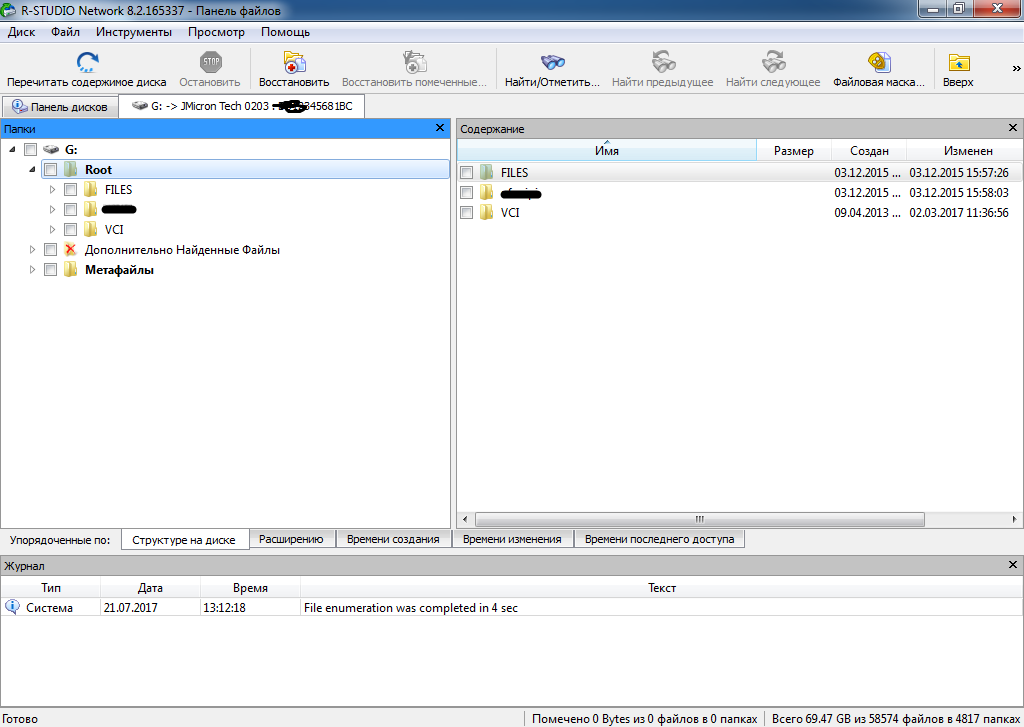
Task: Click FILES folder icon in contents list
Action: [x=487, y=172]
